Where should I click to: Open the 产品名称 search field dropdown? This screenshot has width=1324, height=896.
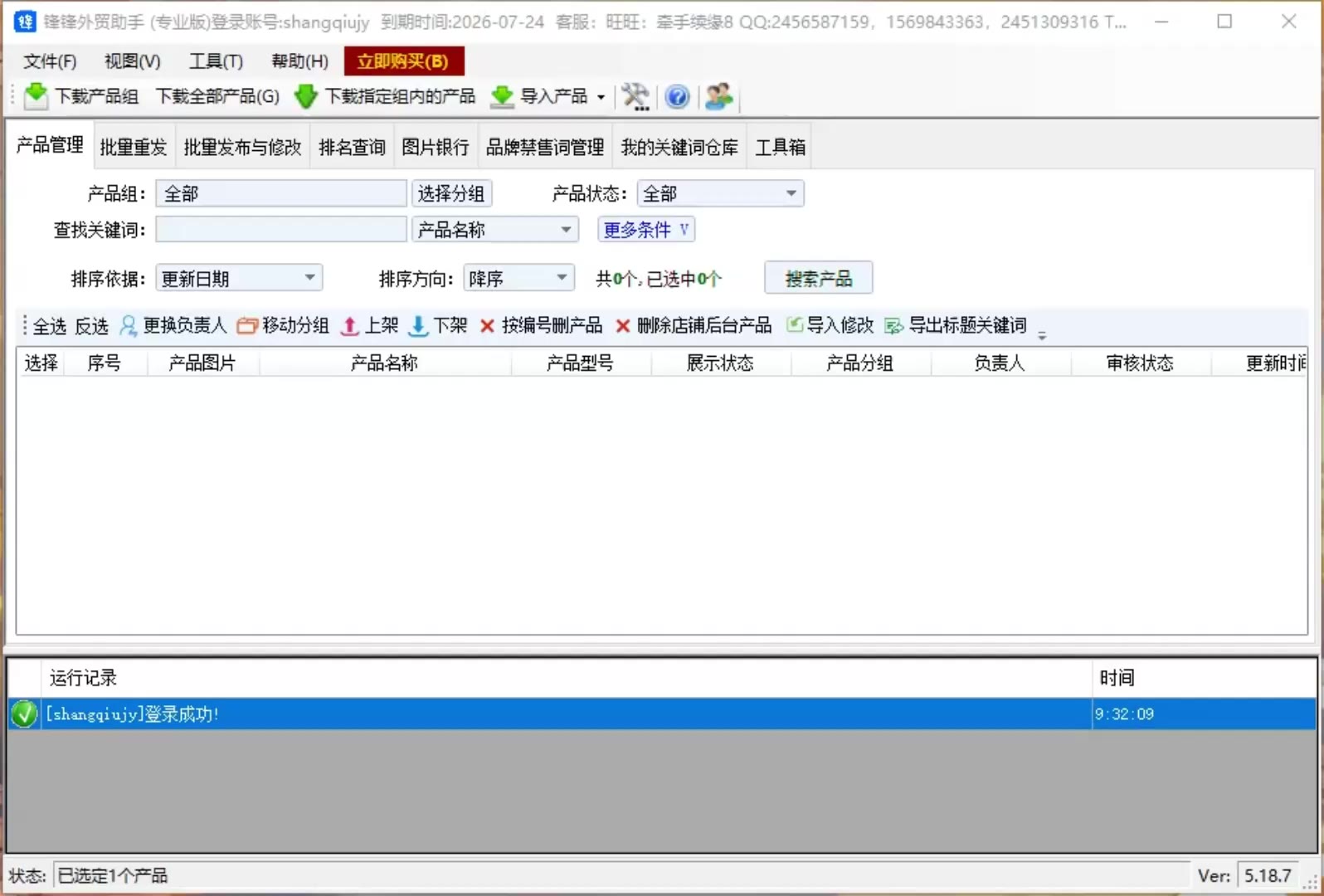(494, 229)
